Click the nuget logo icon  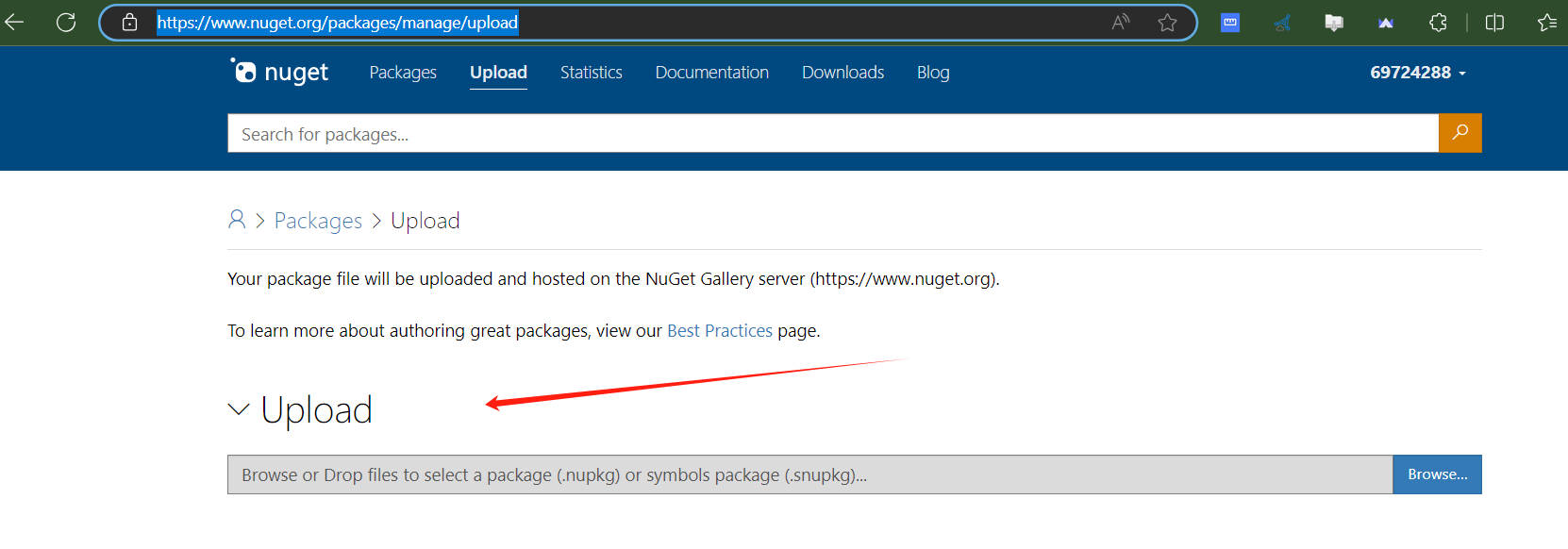[x=243, y=72]
